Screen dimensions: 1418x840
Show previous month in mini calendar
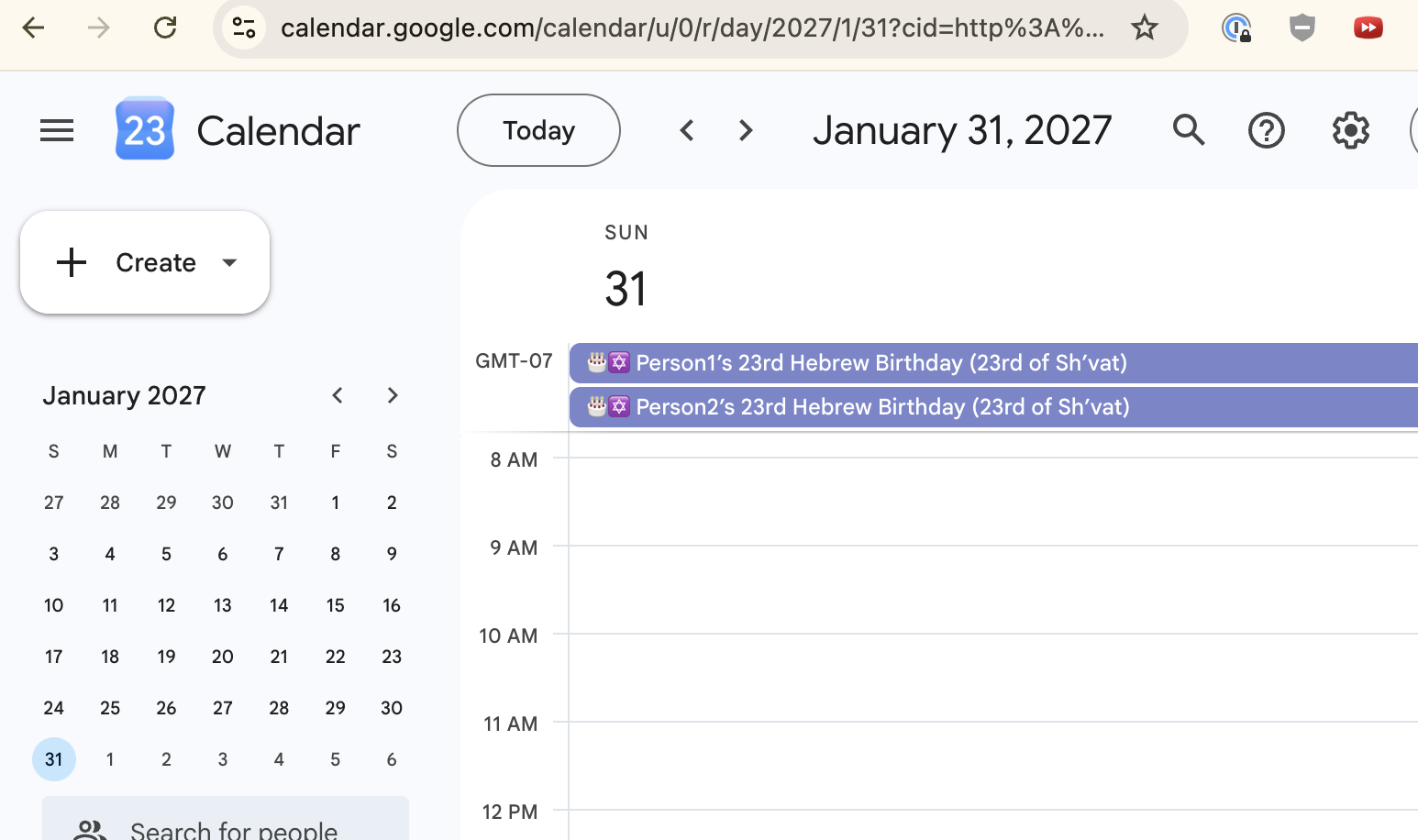pyautogui.click(x=338, y=395)
